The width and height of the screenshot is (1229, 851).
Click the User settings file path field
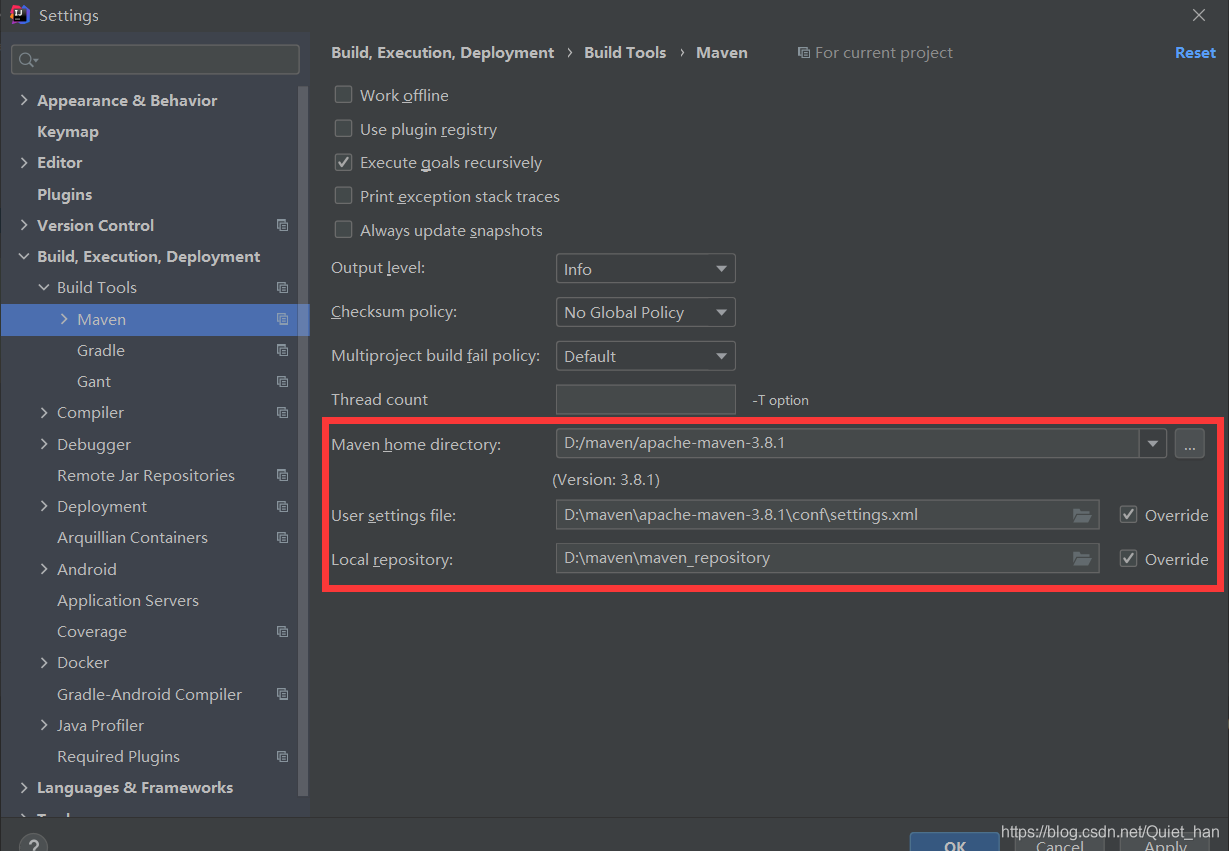pyautogui.click(x=827, y=515)
